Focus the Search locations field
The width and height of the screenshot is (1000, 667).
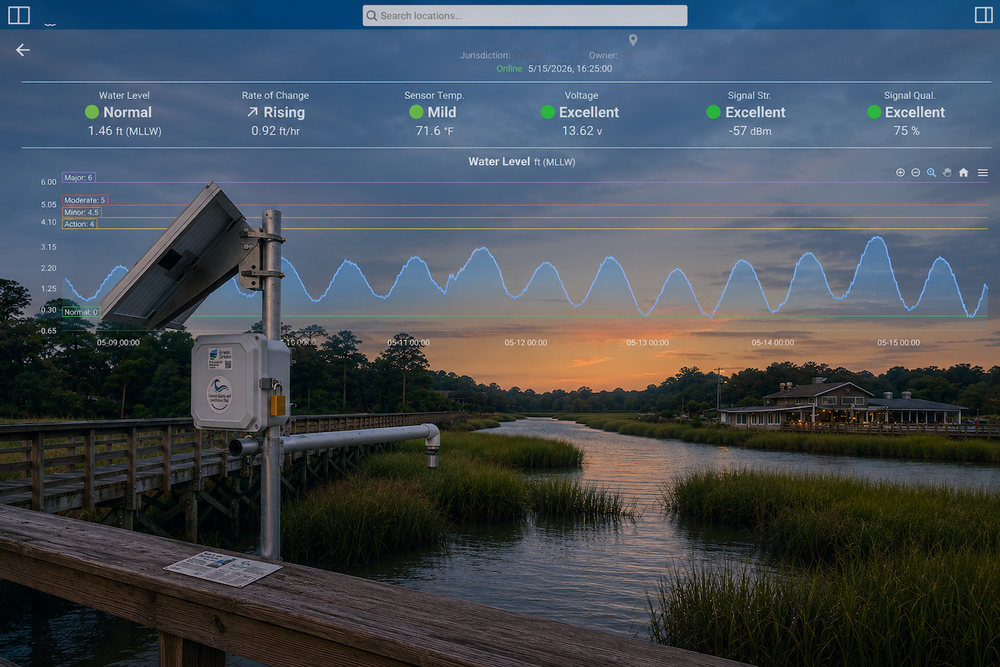tap(525, 16)
